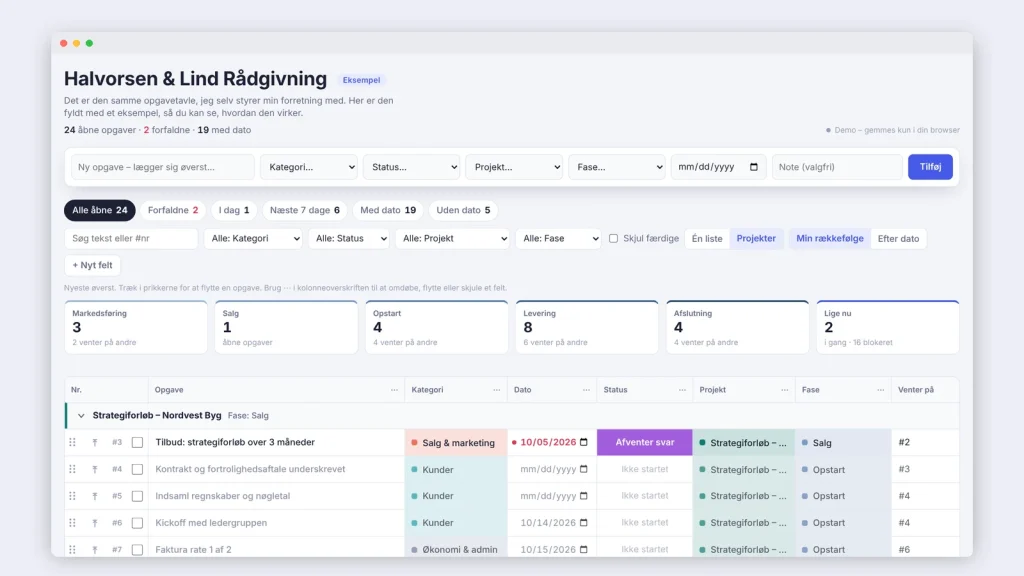Open the Projekt column options menu
Viewport: 1024px width, 576px height.
pyautogui.click(x=784, y=390)
